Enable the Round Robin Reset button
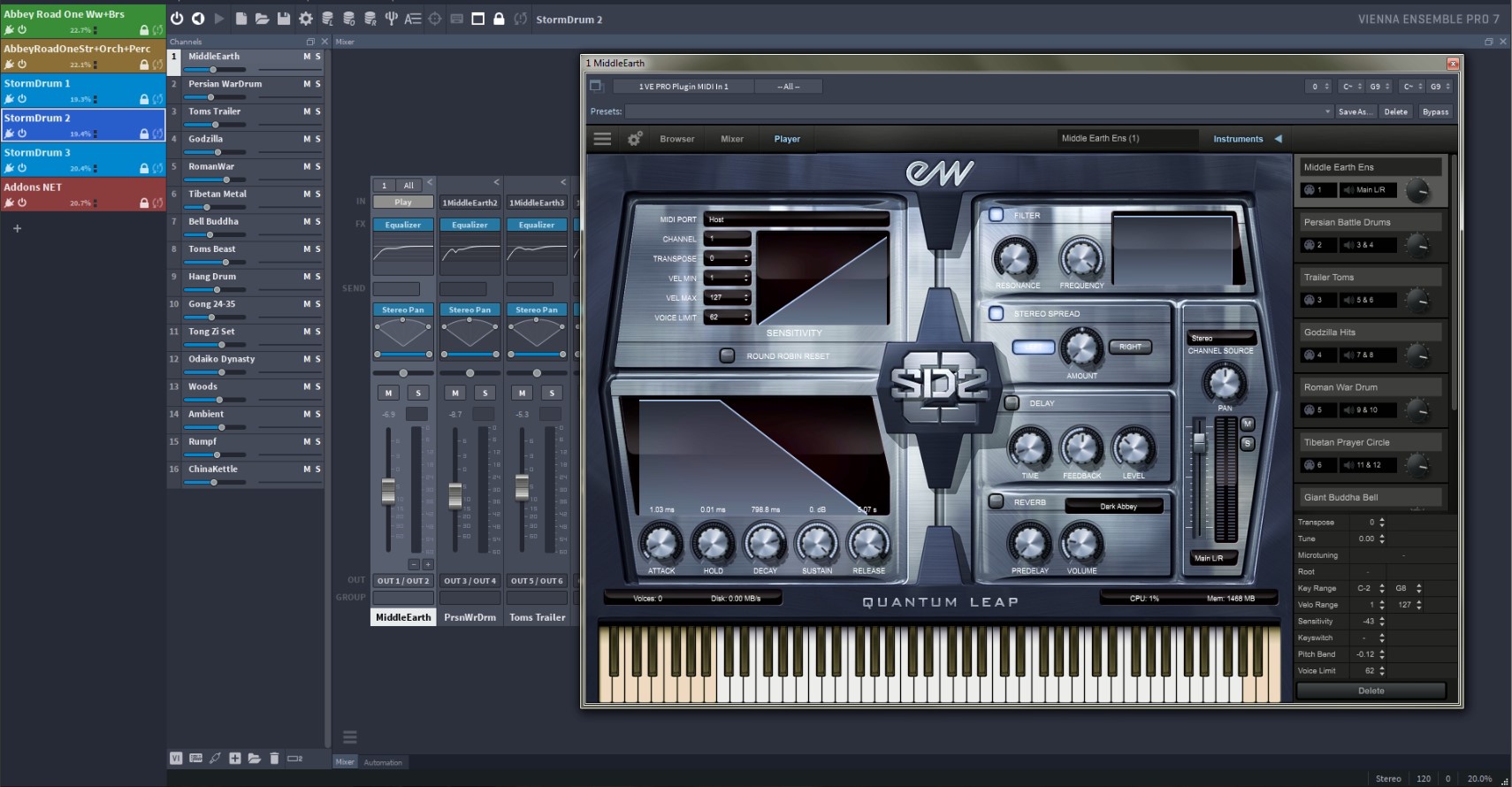The height and width of the screenshot is (787, 1512). [x=727, y=355]
